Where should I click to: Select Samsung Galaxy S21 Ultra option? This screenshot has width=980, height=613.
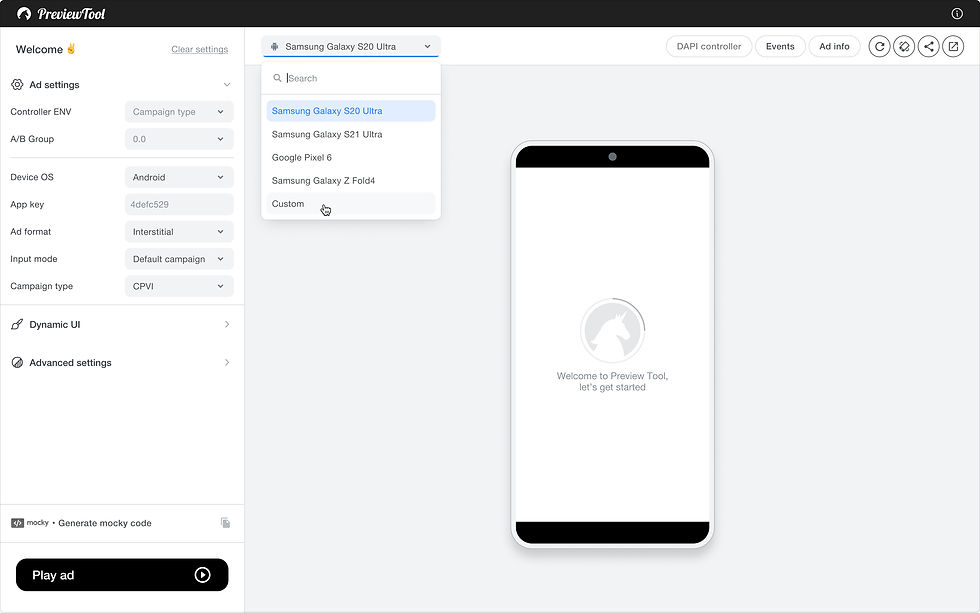351,134
